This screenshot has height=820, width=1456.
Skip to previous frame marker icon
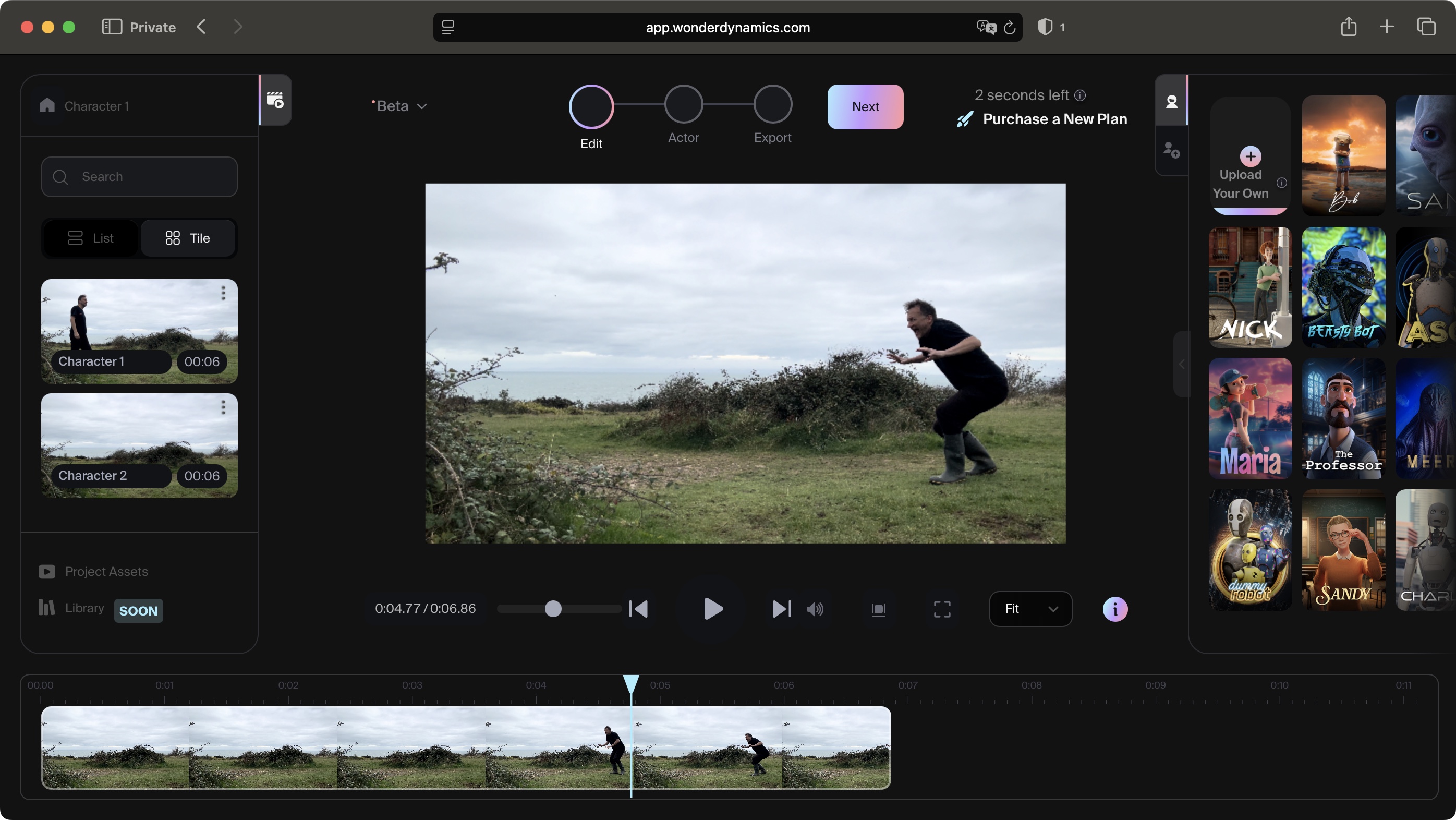click(x=639, y=609)
